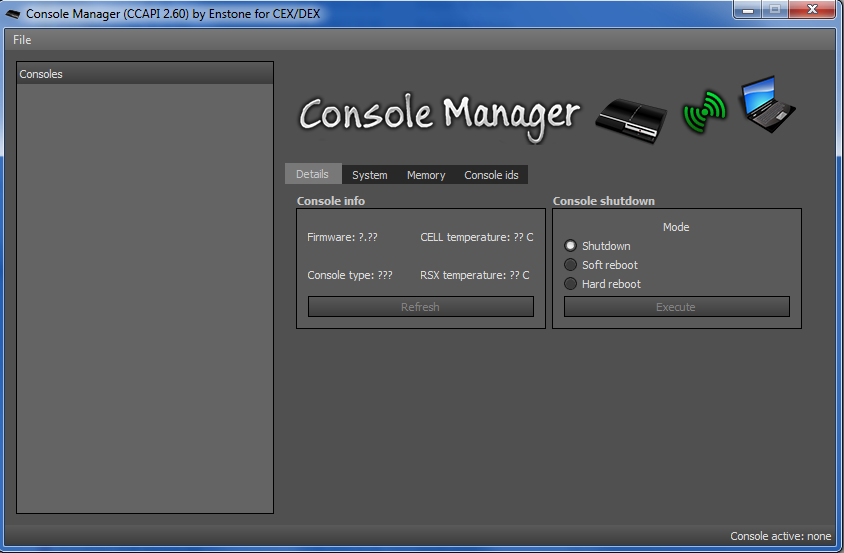This screenshot has width=844, height=553.
Task: Click the Execute button
Action: [676, 307]
